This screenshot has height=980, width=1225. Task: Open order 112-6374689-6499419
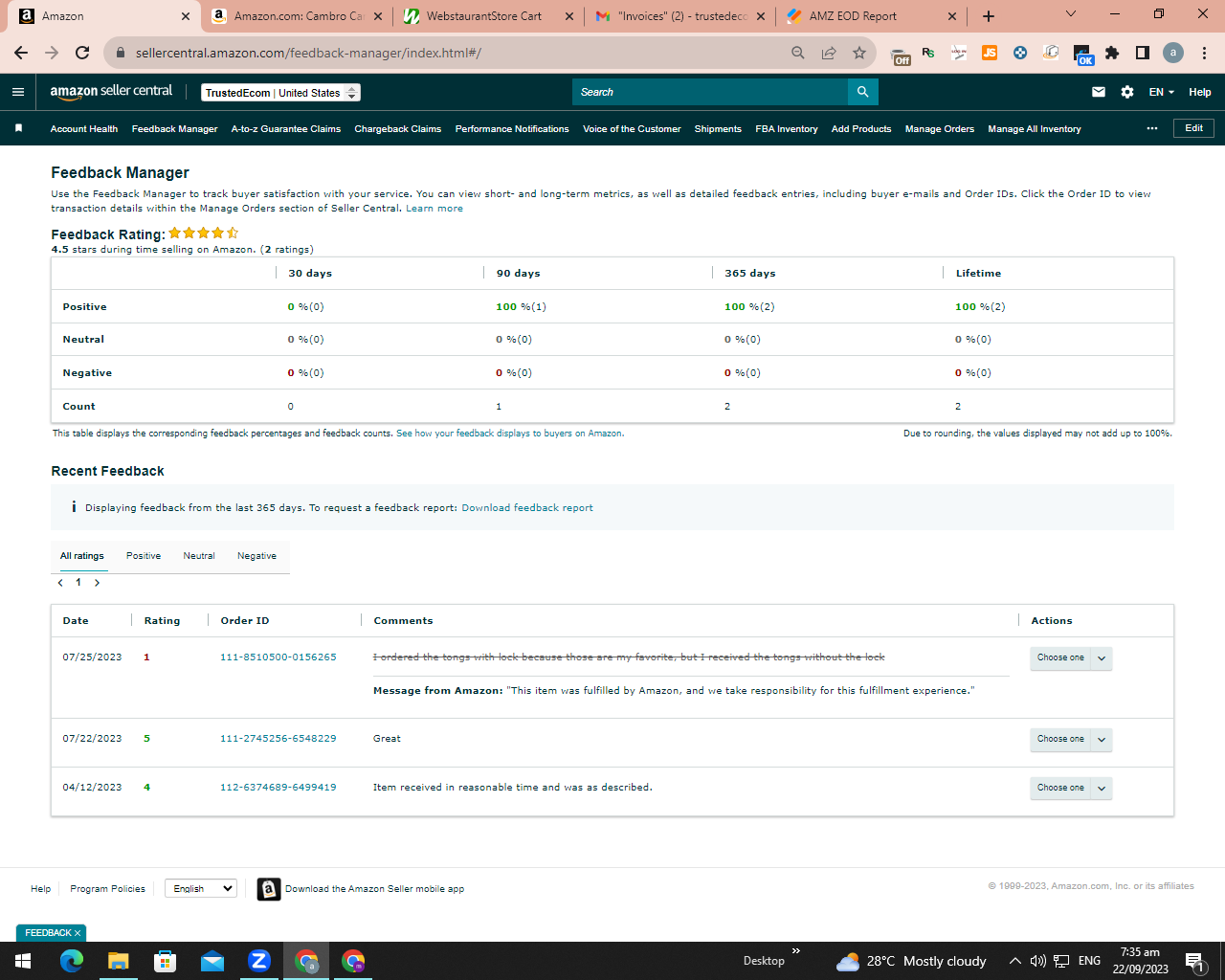tap(278, 788)
